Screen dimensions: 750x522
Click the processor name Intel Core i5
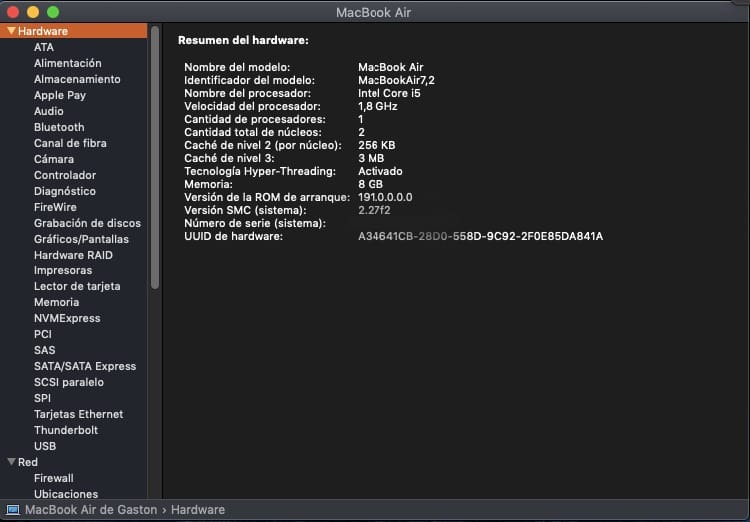[x=389, y=93]
